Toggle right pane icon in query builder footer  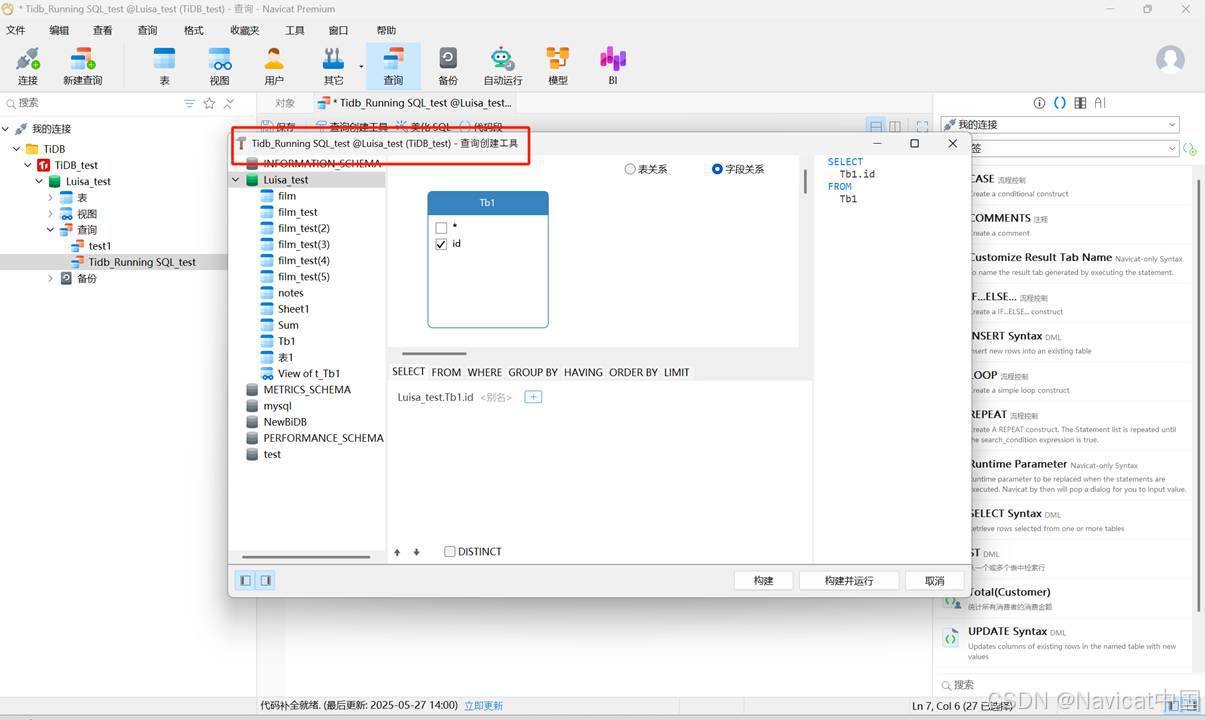[x=265, y=580]
